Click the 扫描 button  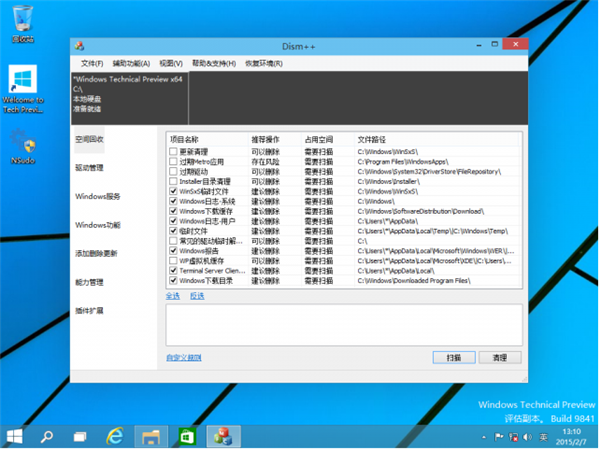click(454, 358)
